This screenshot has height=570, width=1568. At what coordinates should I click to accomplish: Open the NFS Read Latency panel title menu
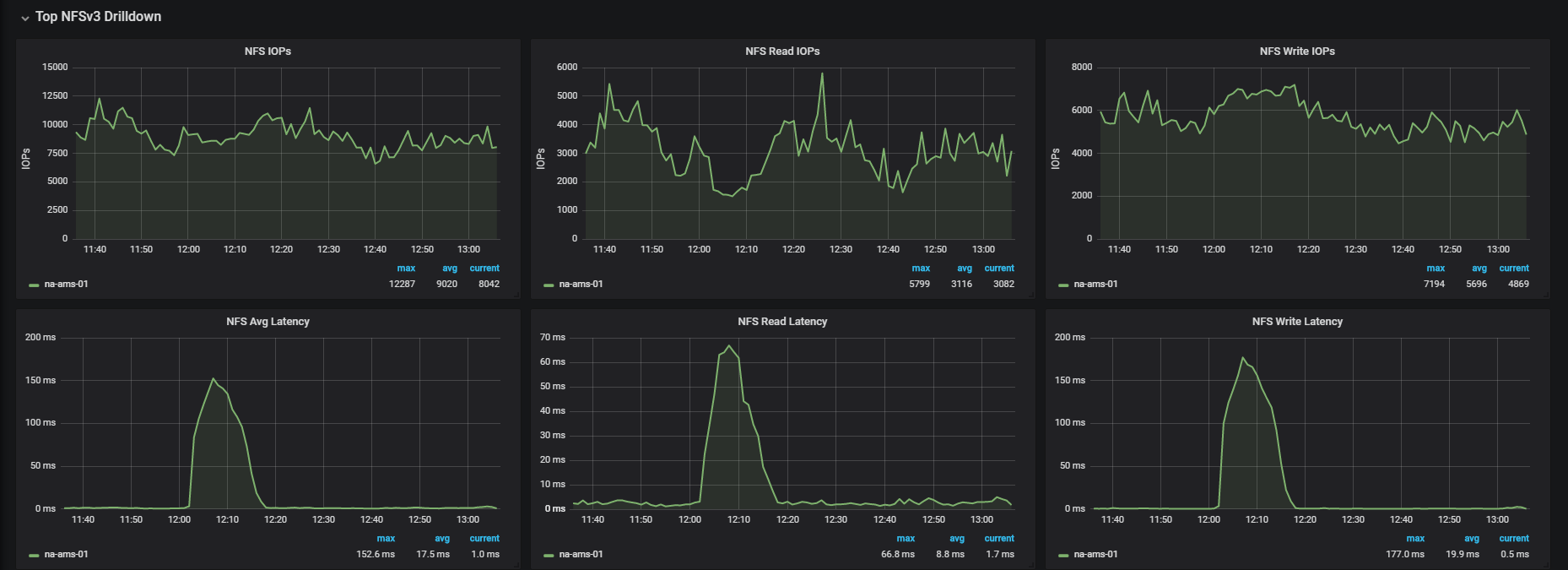[x=782, y=322]
